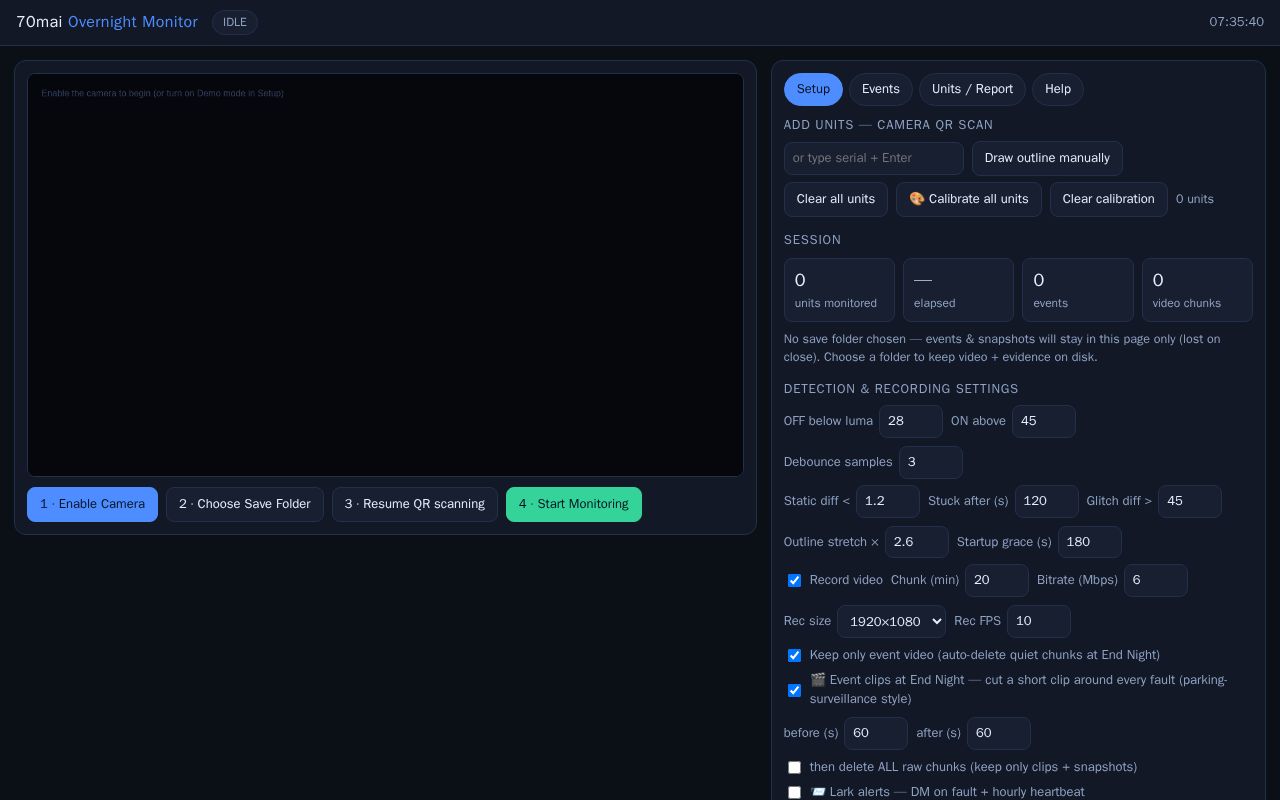Edit the Glitch diff field
Viewport: 1280px width, 800px height.
[1190, 501]
